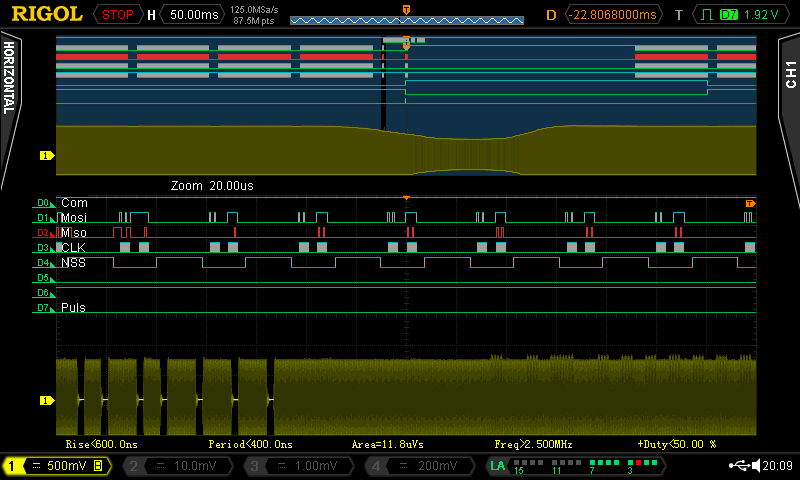Click the trigger rising edge icon
800x480 pixels.
tap(705, 15)
